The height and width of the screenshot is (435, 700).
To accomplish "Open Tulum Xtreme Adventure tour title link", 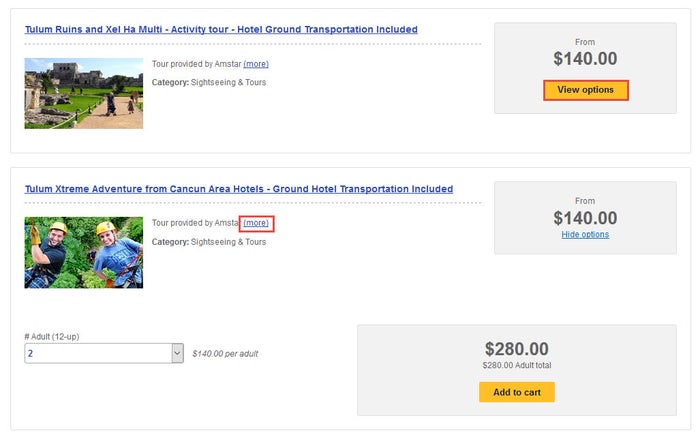I will 239,189.
